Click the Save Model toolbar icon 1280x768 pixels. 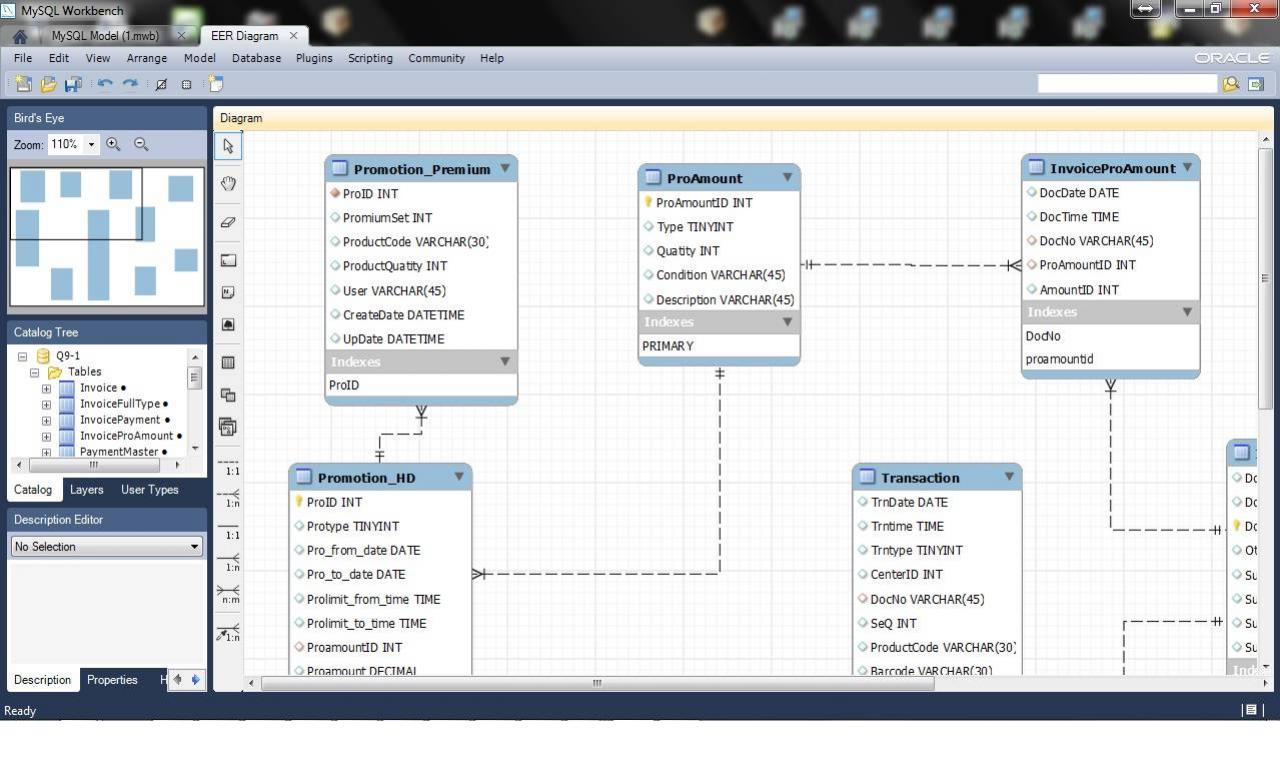(73, 84)
